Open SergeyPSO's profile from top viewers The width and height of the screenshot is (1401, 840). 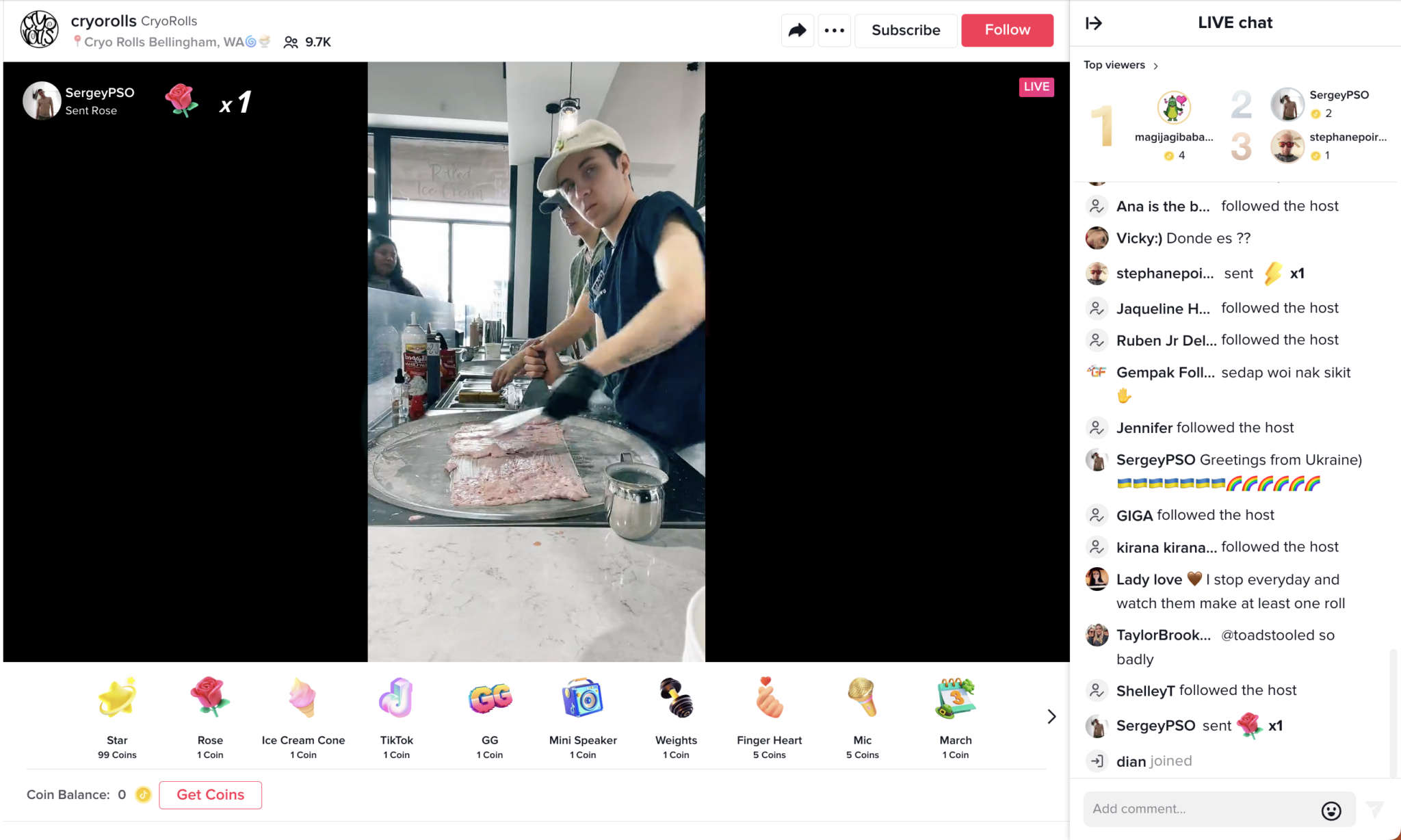click(x=1287, y=104)
